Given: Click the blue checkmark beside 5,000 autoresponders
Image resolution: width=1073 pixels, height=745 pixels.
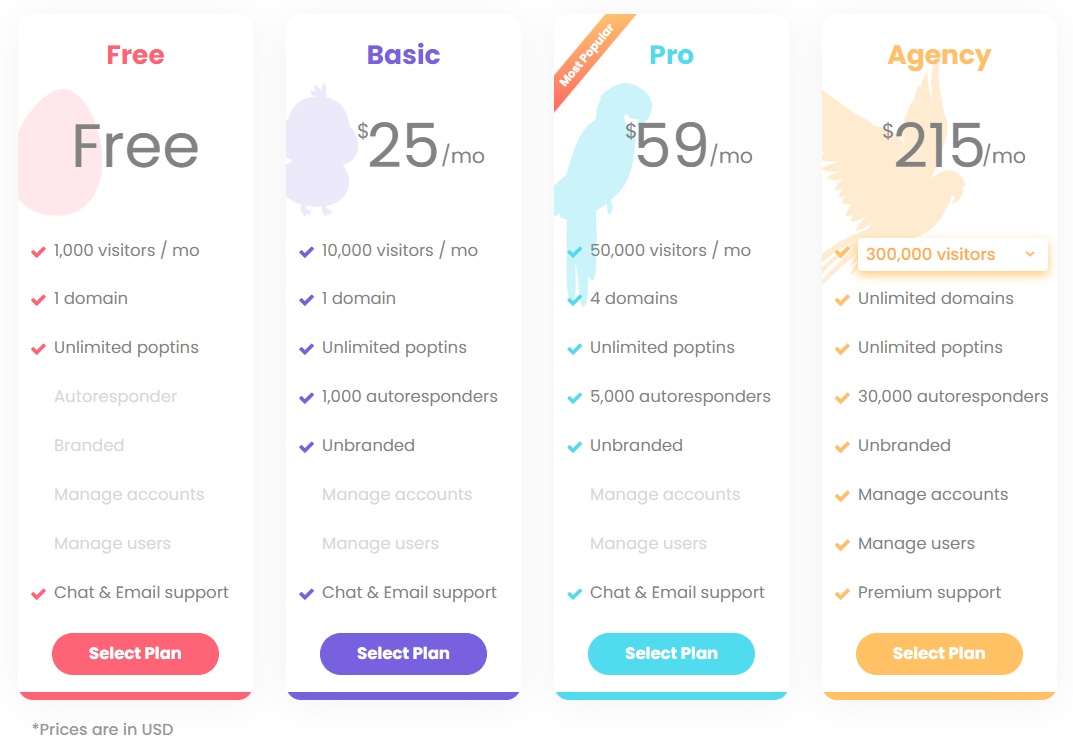Looking at the screenshot, I should pos(575,397).
